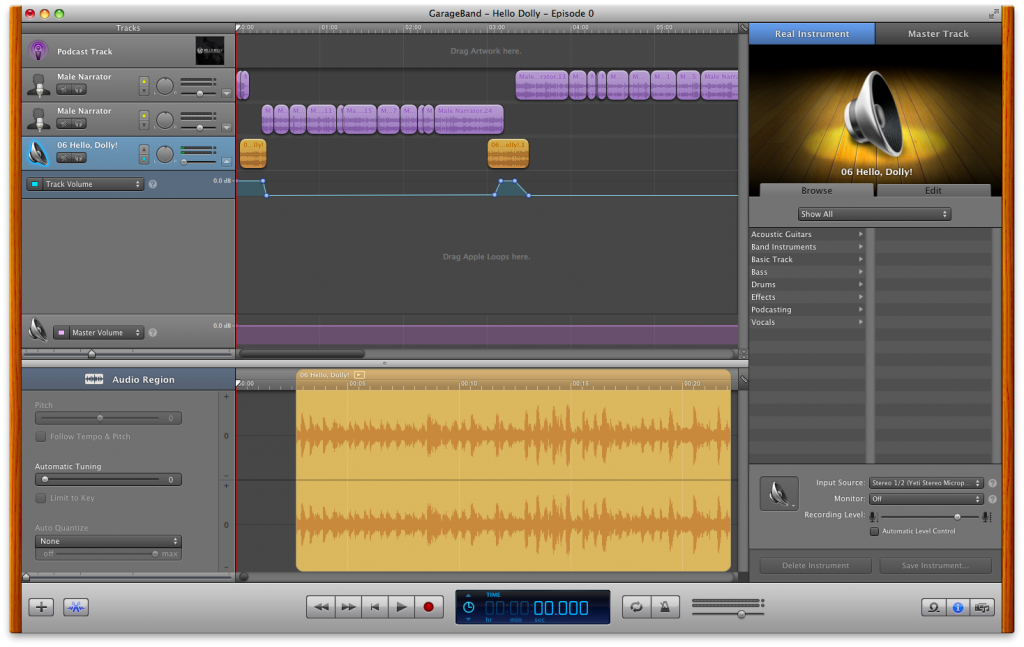Enable the Follow Tempo & Pitch checkbox
1024x647 pixels.
tap(40, 436)
